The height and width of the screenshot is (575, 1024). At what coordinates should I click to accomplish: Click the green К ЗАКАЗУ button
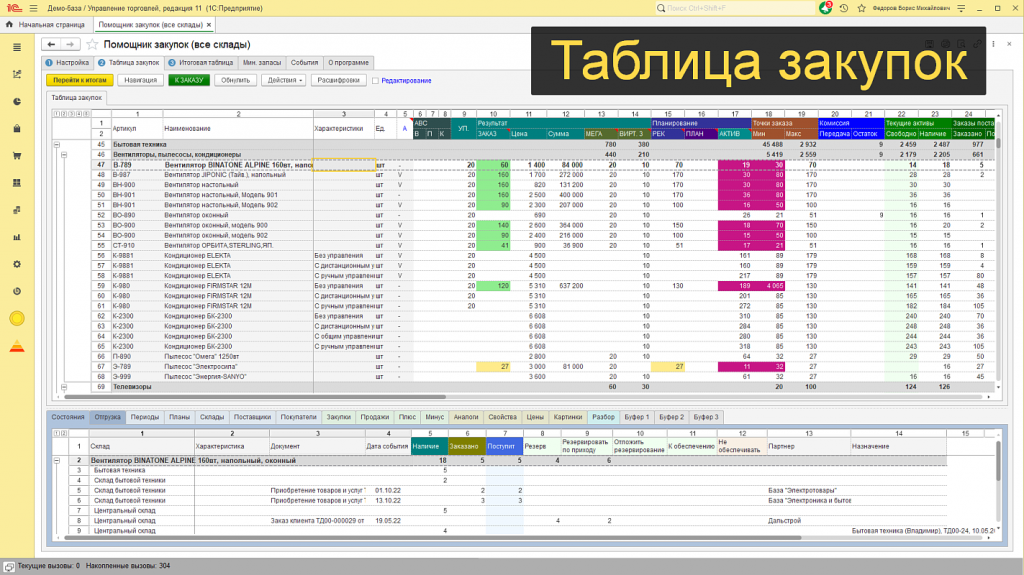[189, 80]
